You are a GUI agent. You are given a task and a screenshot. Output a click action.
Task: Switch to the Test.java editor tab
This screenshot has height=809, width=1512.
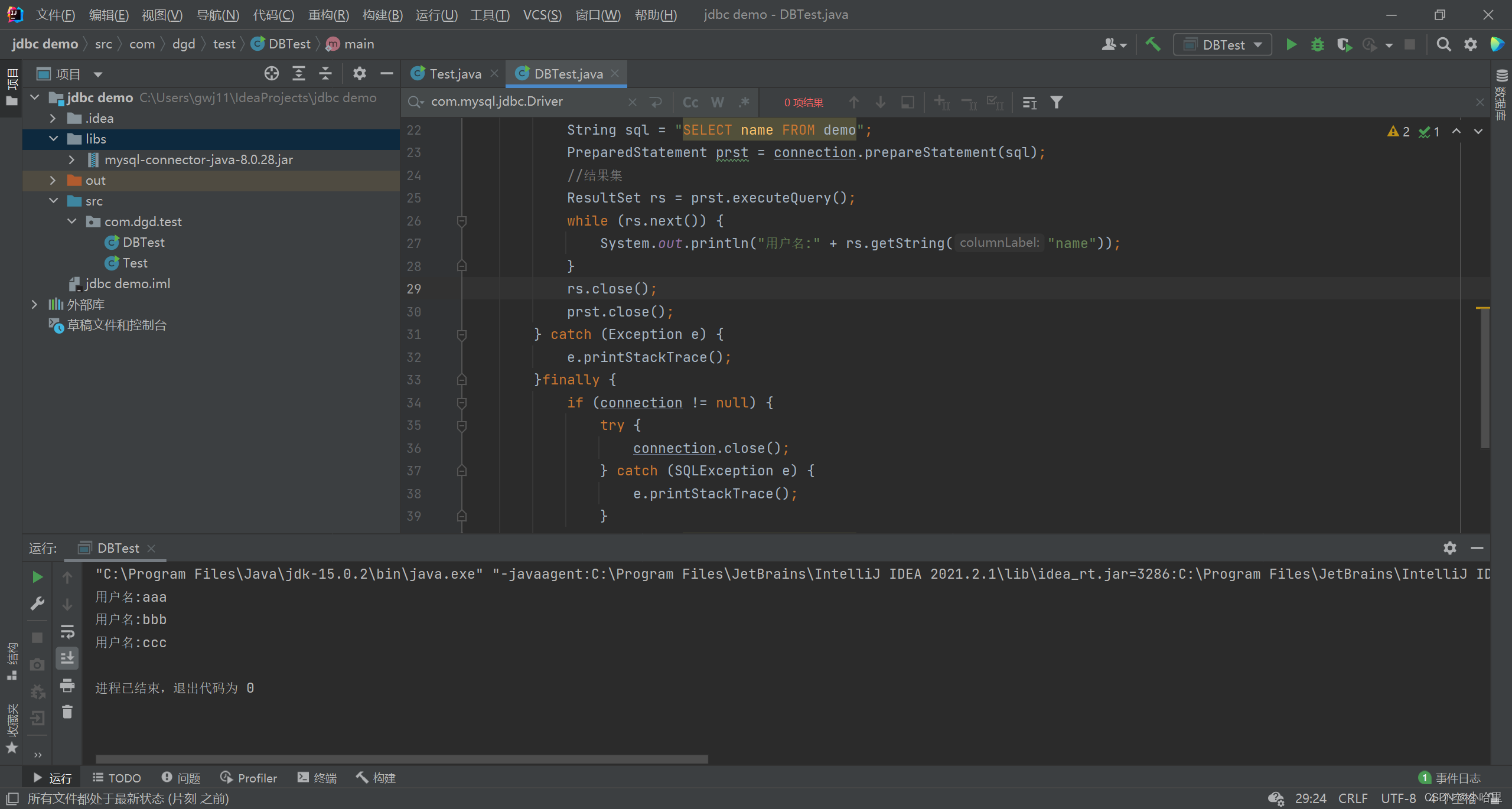point(455,74)
